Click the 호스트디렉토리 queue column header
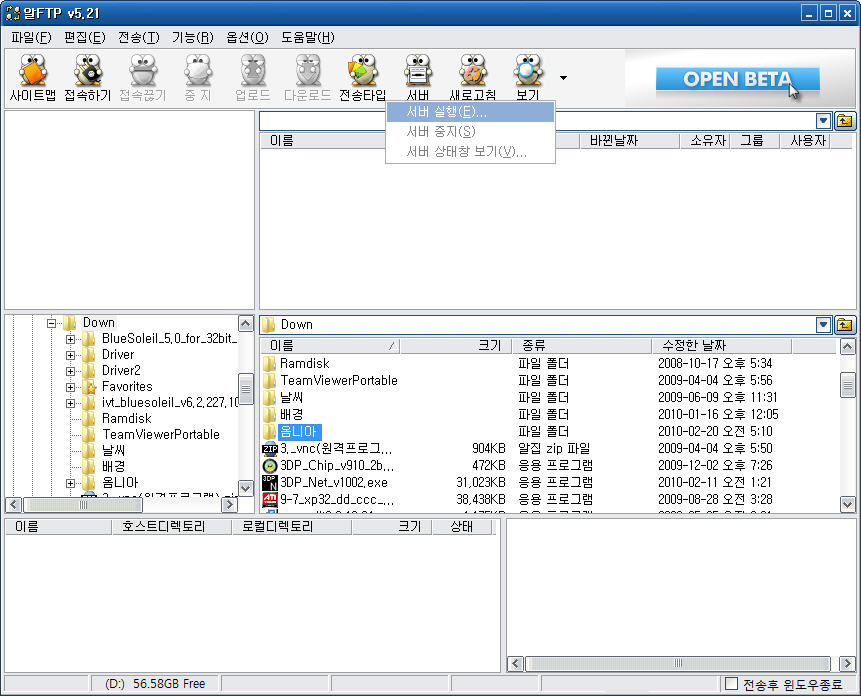The height and width of the screenshot is (696, 861). (171, 527)
